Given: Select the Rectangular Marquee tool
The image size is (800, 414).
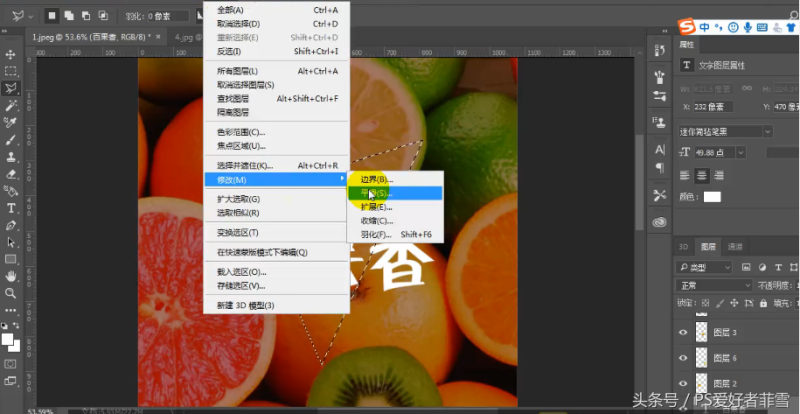Looking at the screenshot, I should (10, 71).
